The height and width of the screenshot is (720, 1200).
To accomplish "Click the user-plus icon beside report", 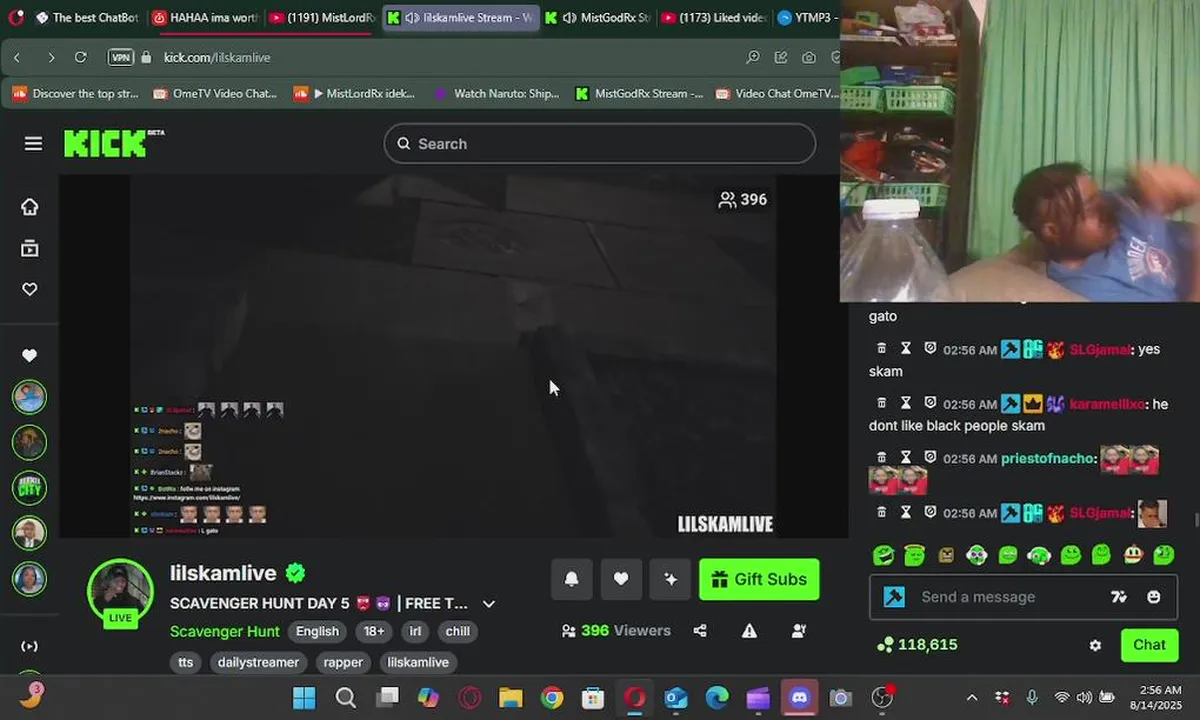I will pyautogui.click(x=799, y=631).
